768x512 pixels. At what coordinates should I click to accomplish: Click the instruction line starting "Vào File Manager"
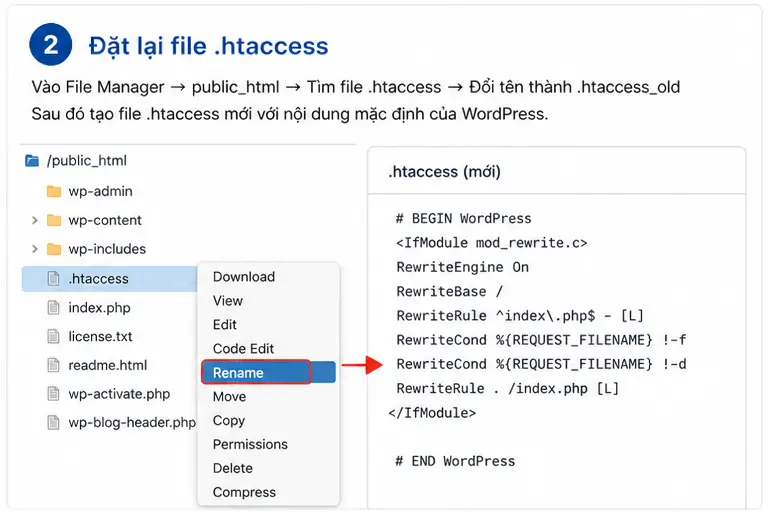pos(356,87)
